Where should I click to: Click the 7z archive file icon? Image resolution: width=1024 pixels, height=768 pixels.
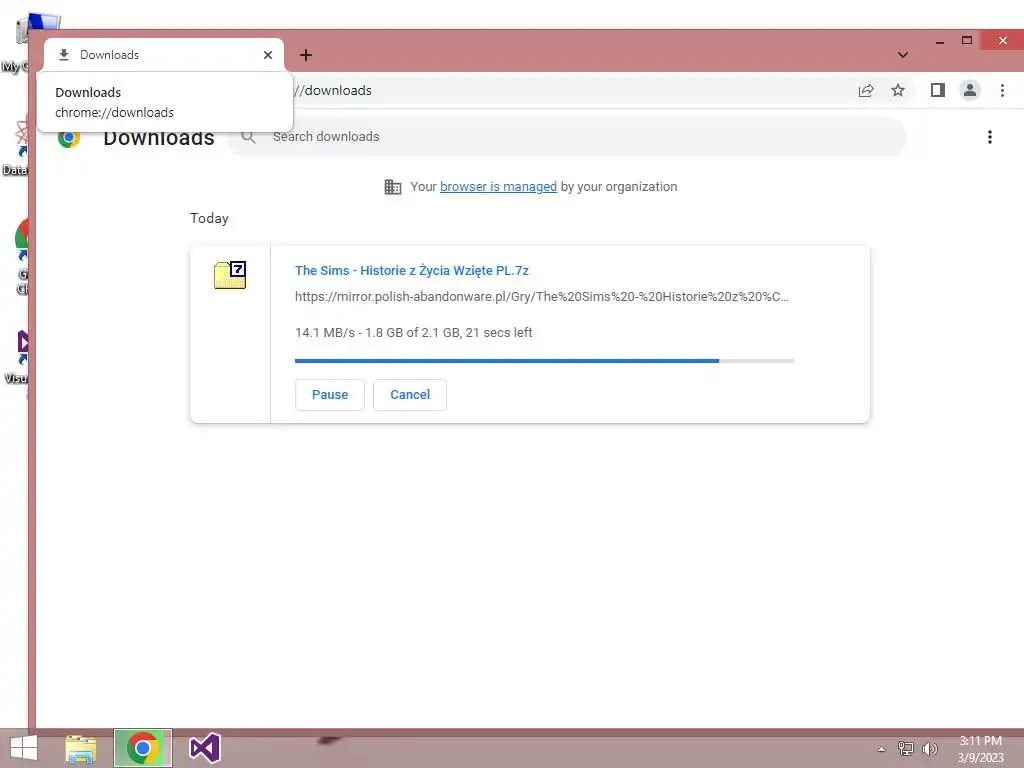click(230, 275)
